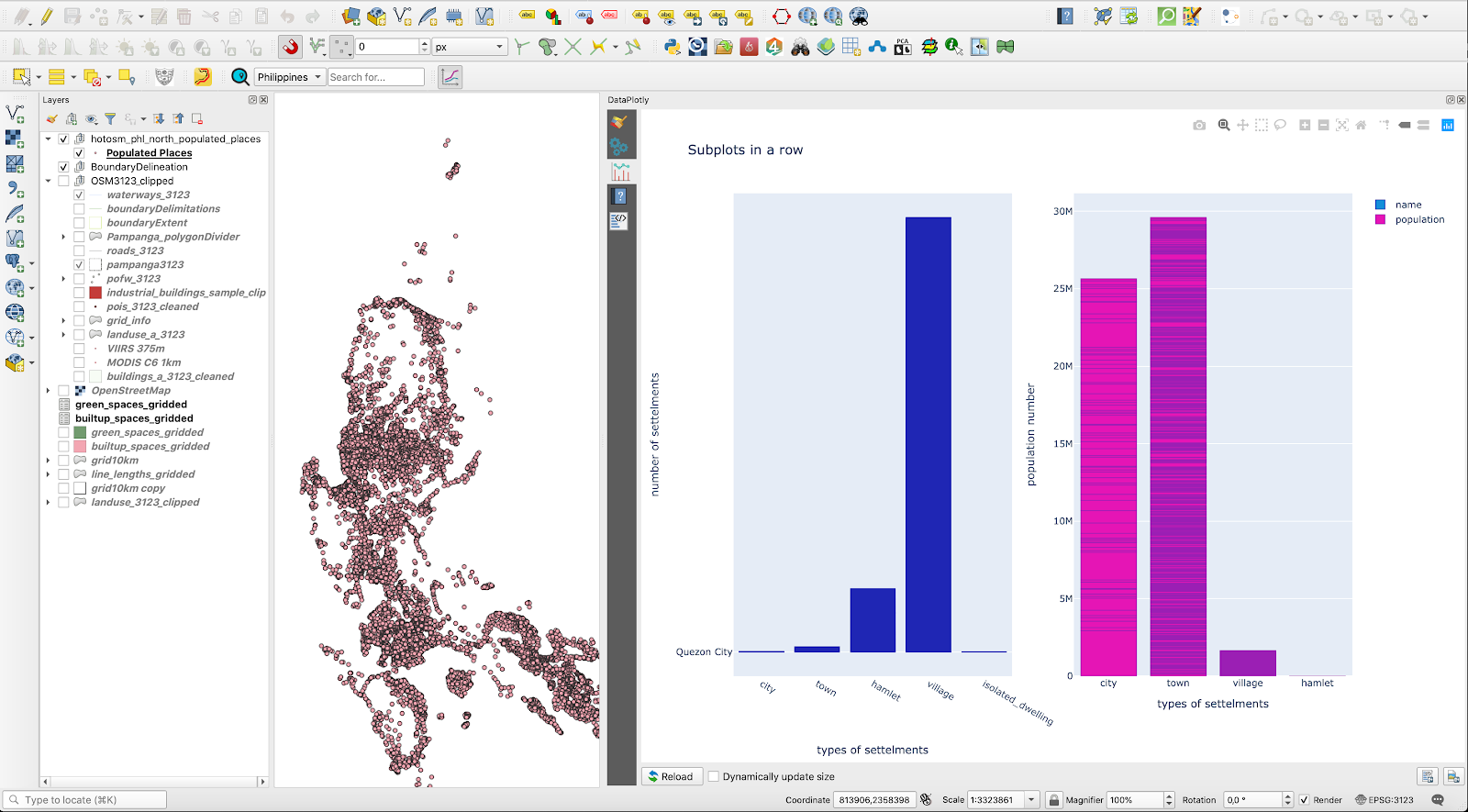Click the filter legend funnel icon
Viewport: 1468px width, 812px height.
(x=110, y=119)
